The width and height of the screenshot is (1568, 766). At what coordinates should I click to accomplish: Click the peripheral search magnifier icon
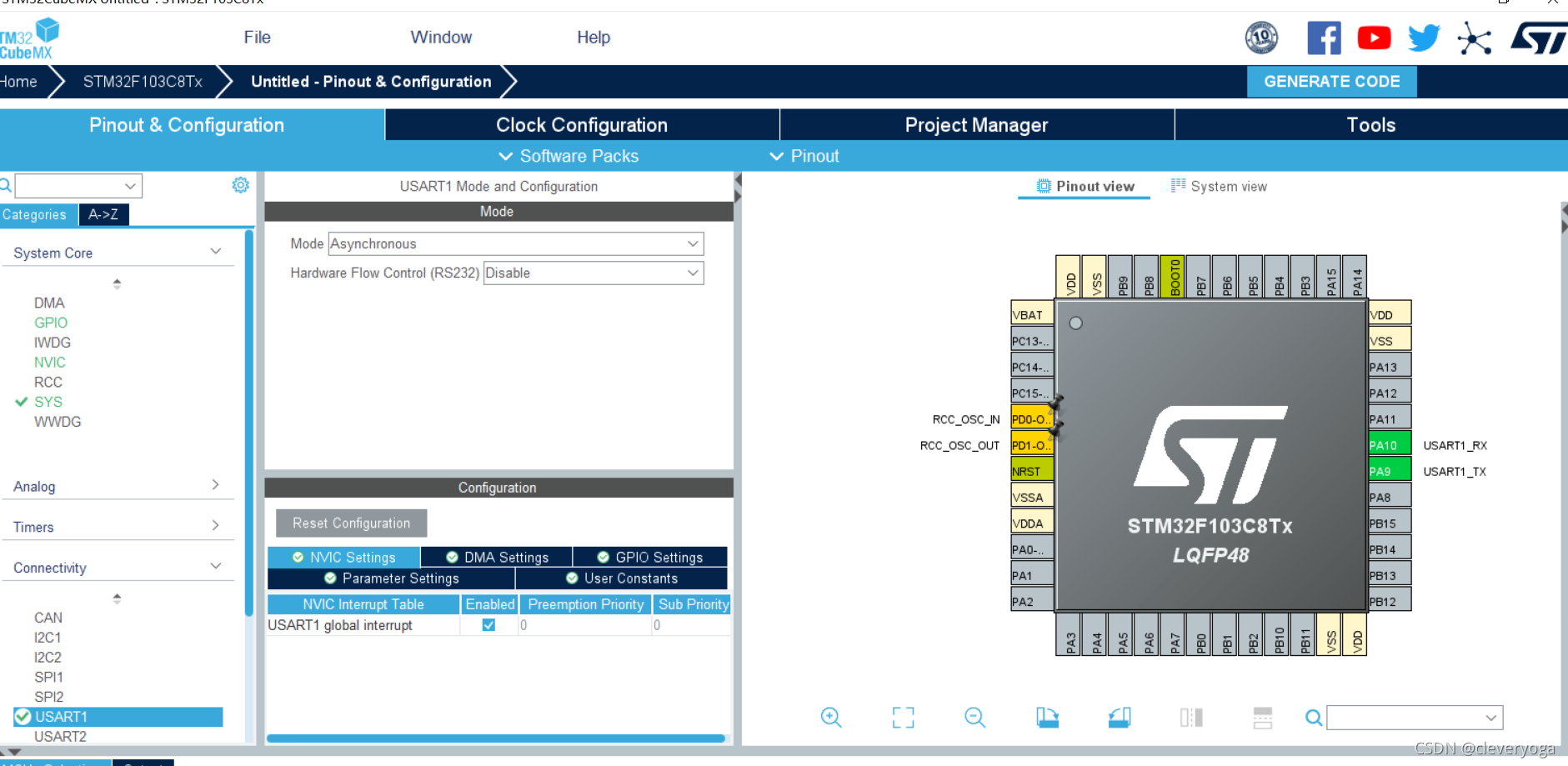coord(5,185)
